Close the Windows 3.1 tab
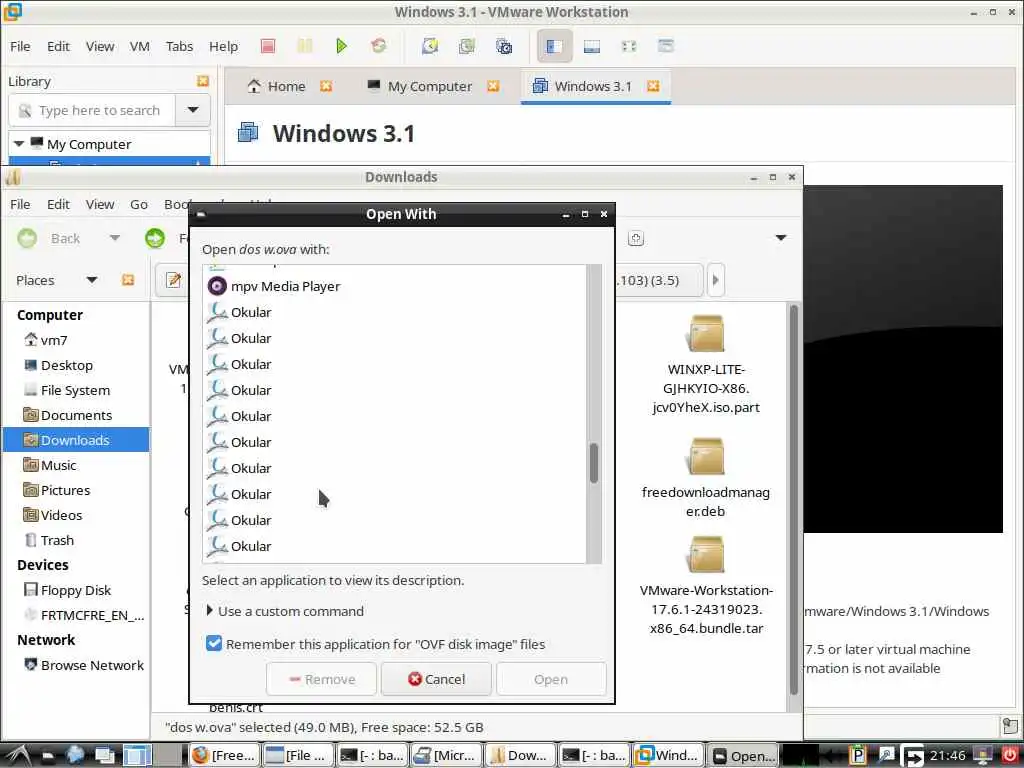 coord(653,86)
